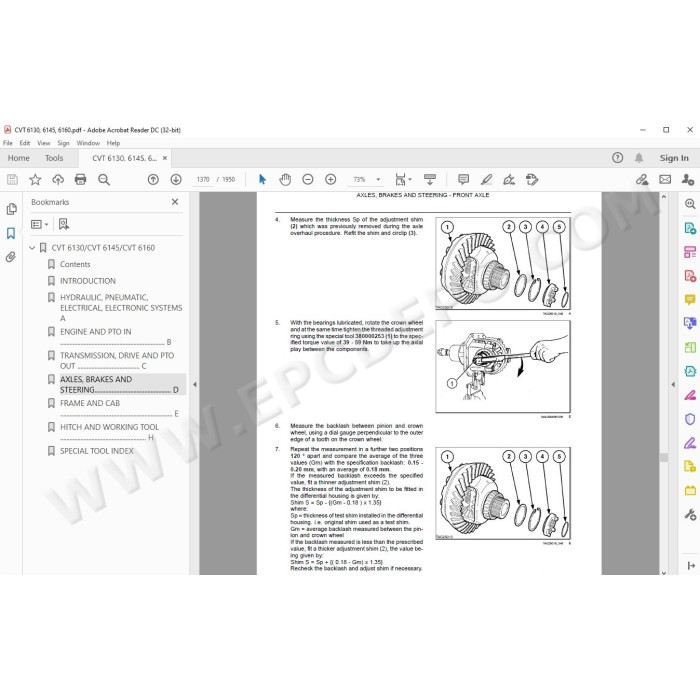Open the Sign document pen icon

pyautogui.click(x=509, y=179)
